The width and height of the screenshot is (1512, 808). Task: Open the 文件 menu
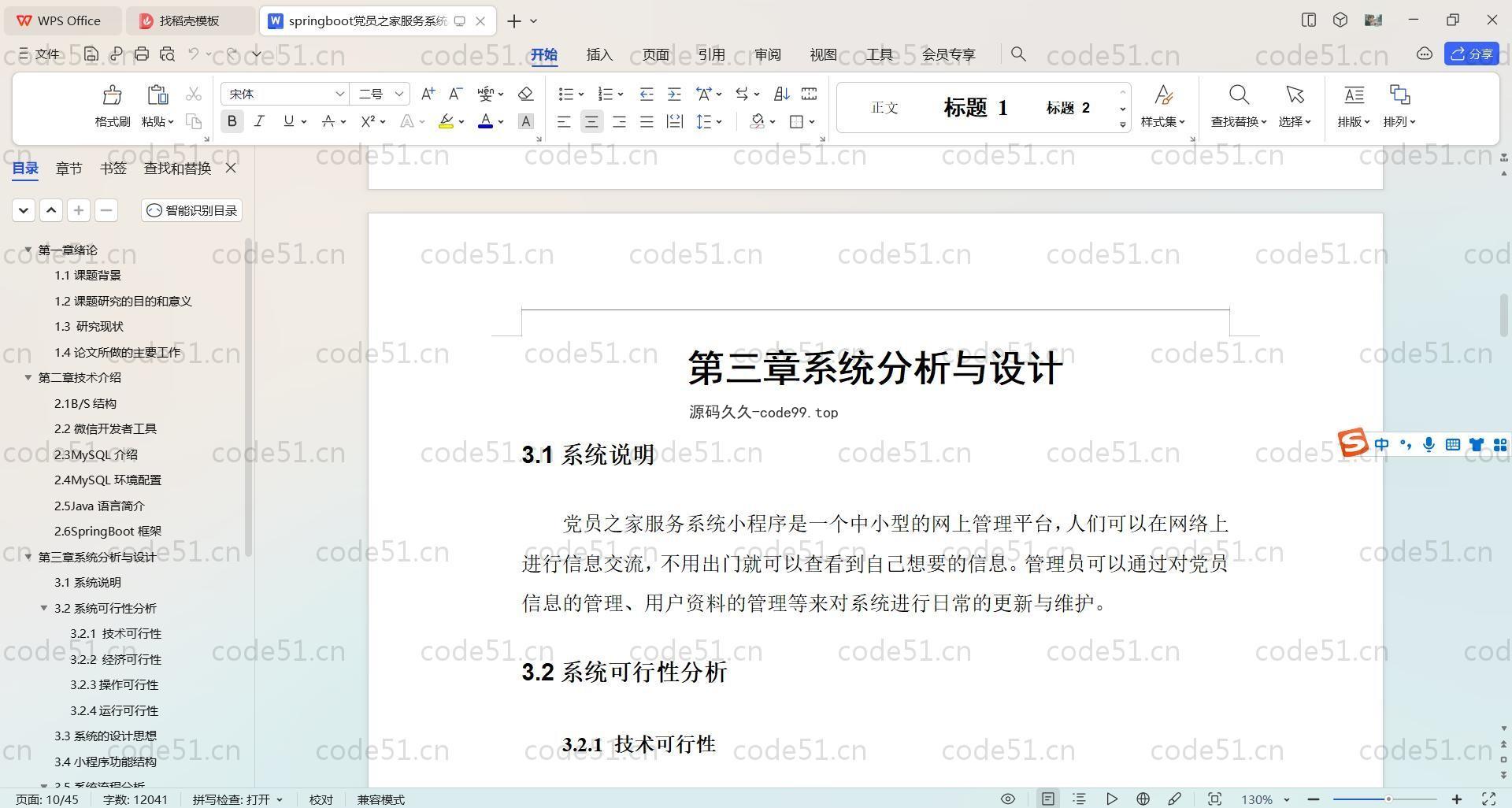pyautogui.click(x=39, y=54)
